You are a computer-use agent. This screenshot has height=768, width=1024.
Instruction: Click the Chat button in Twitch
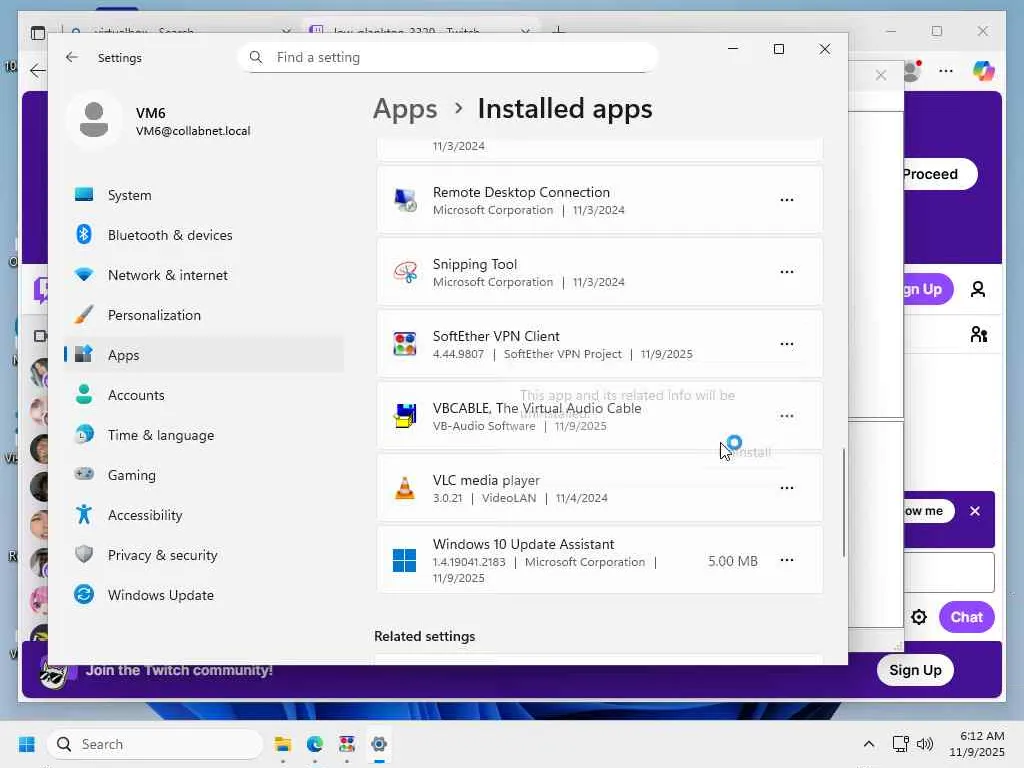967,617
